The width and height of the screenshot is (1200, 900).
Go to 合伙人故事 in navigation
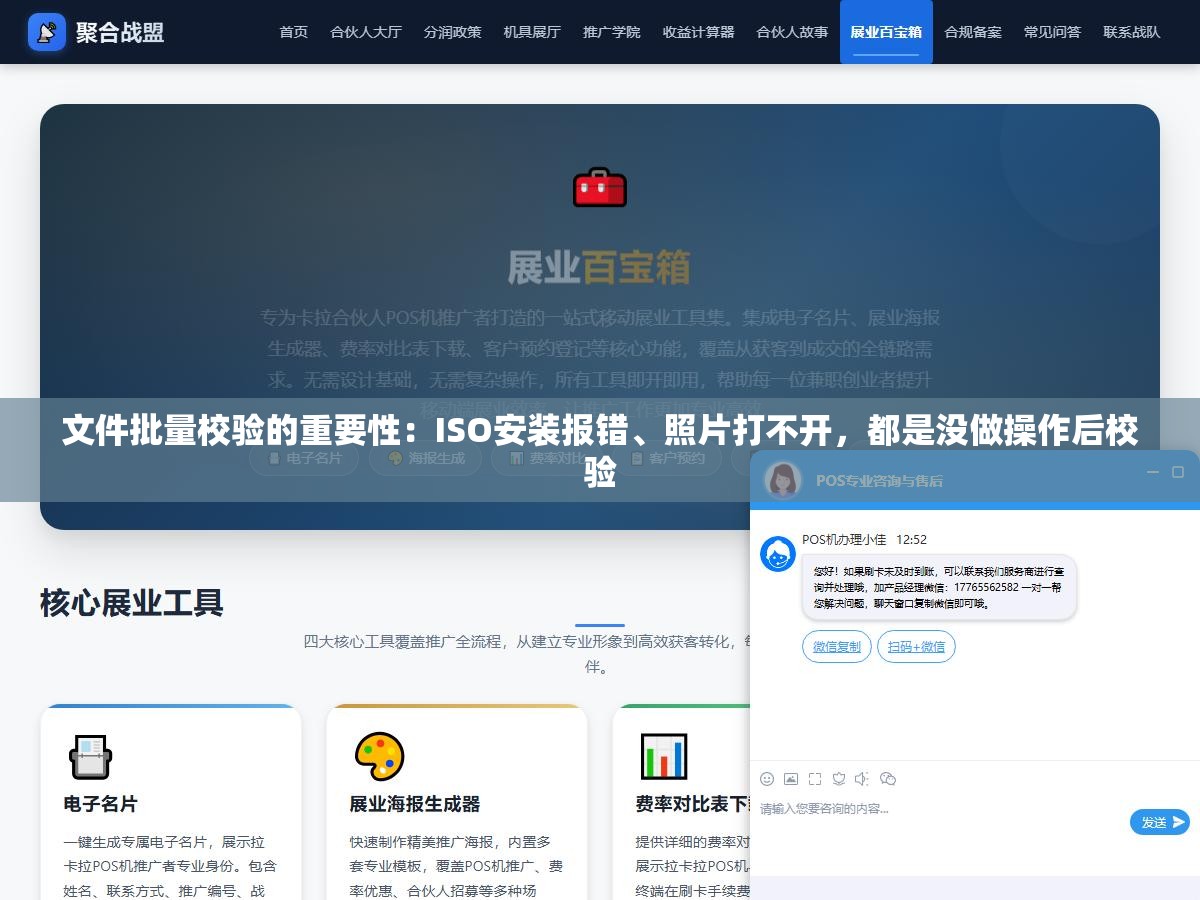tap(792, 32)
